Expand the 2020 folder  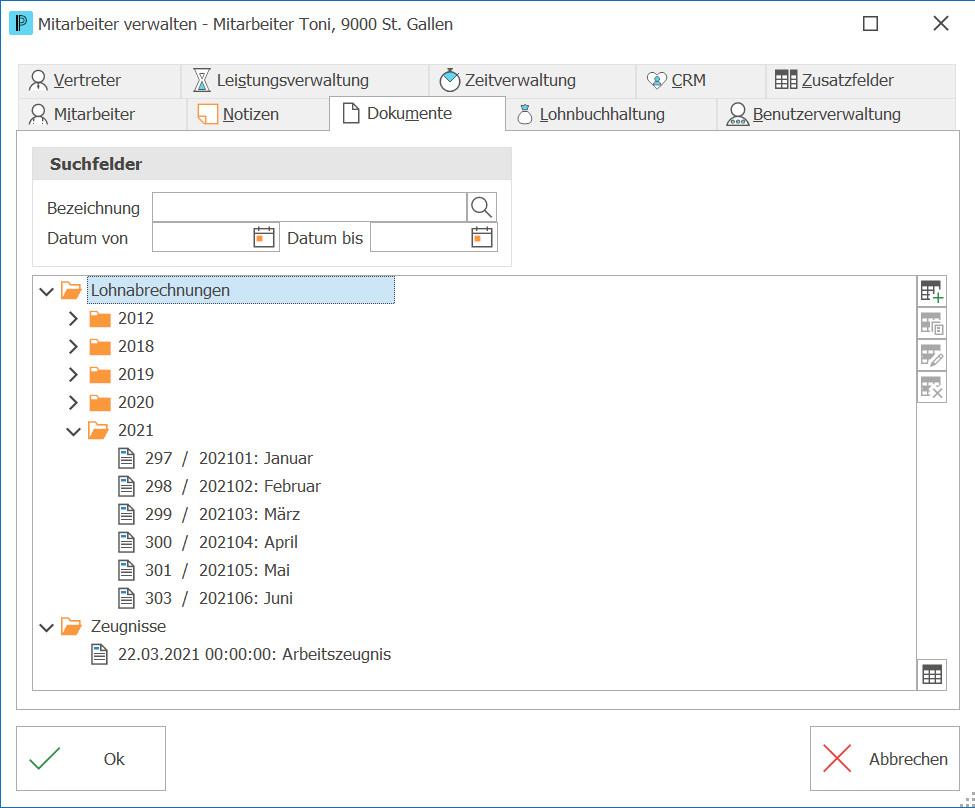[x=73, y=402]
